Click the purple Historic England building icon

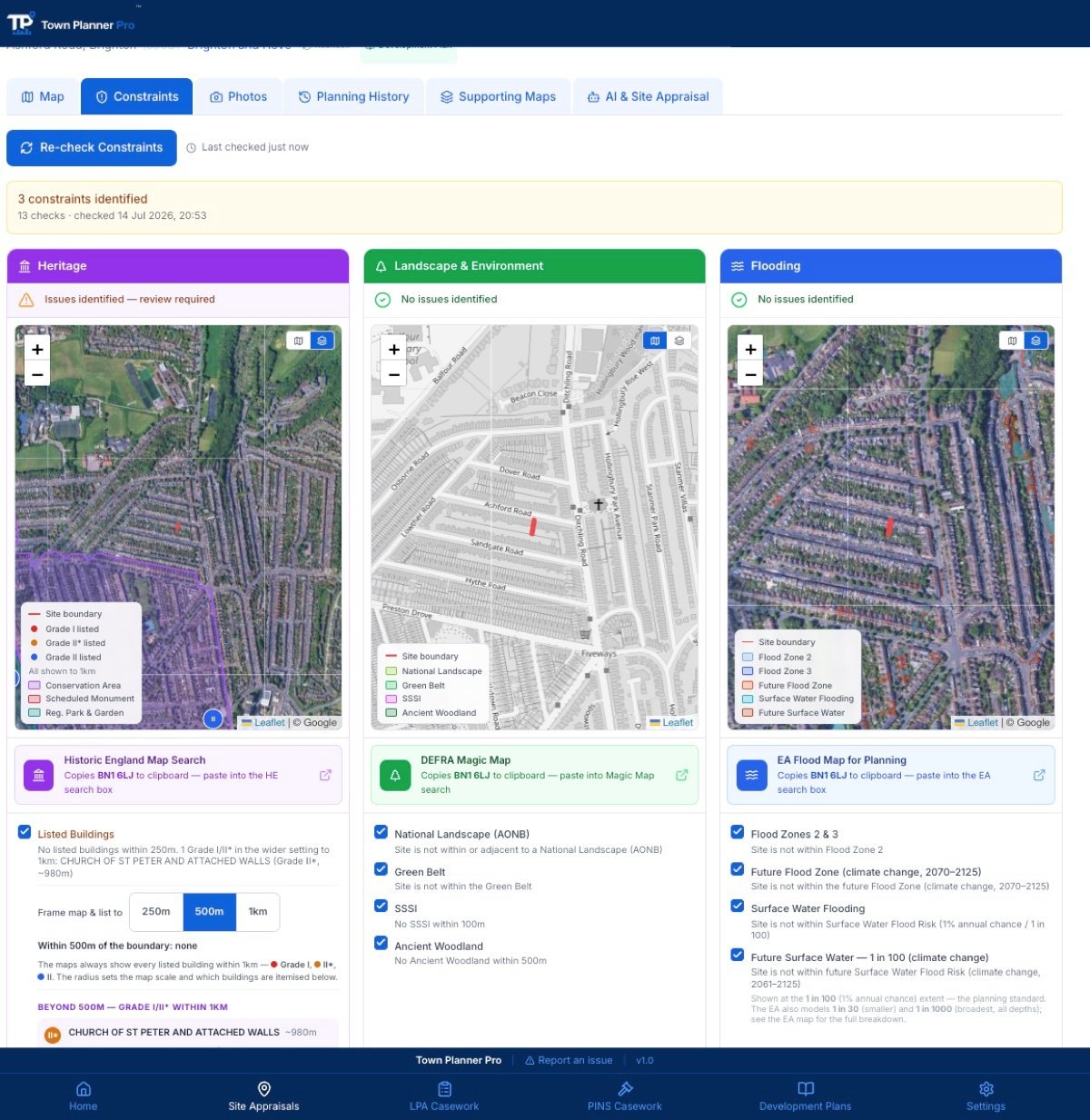coord(38,775)
